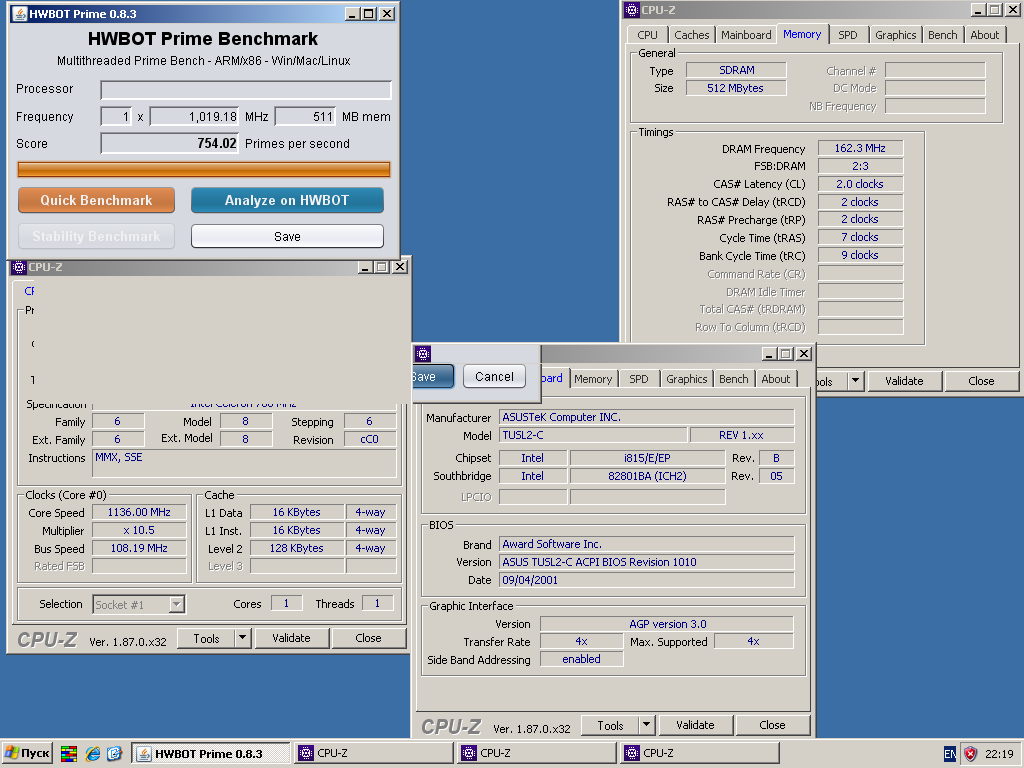Launch Internet Explorer from quick launch
The image size is (1024, 768).
pos(93,754)
